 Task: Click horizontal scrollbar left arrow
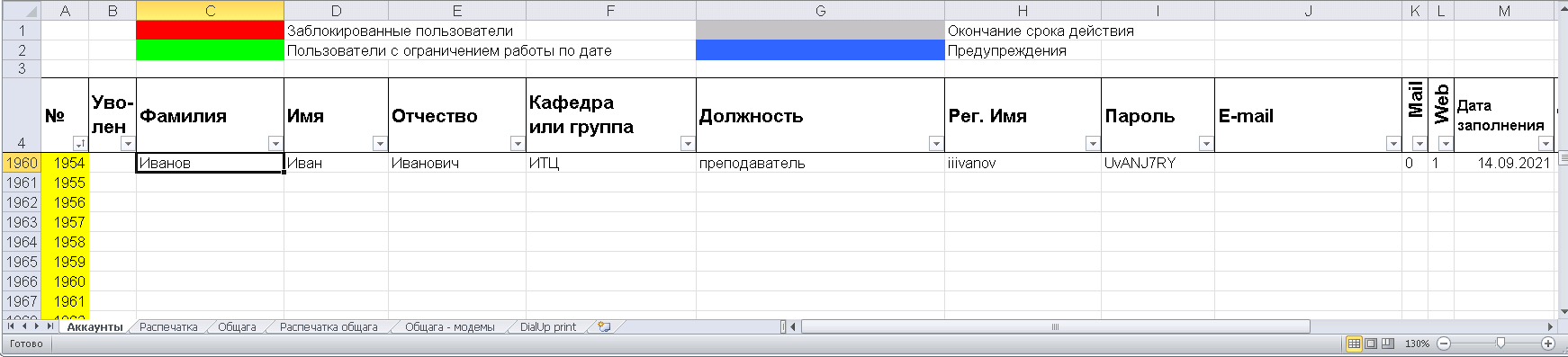(x=793, y=327)
